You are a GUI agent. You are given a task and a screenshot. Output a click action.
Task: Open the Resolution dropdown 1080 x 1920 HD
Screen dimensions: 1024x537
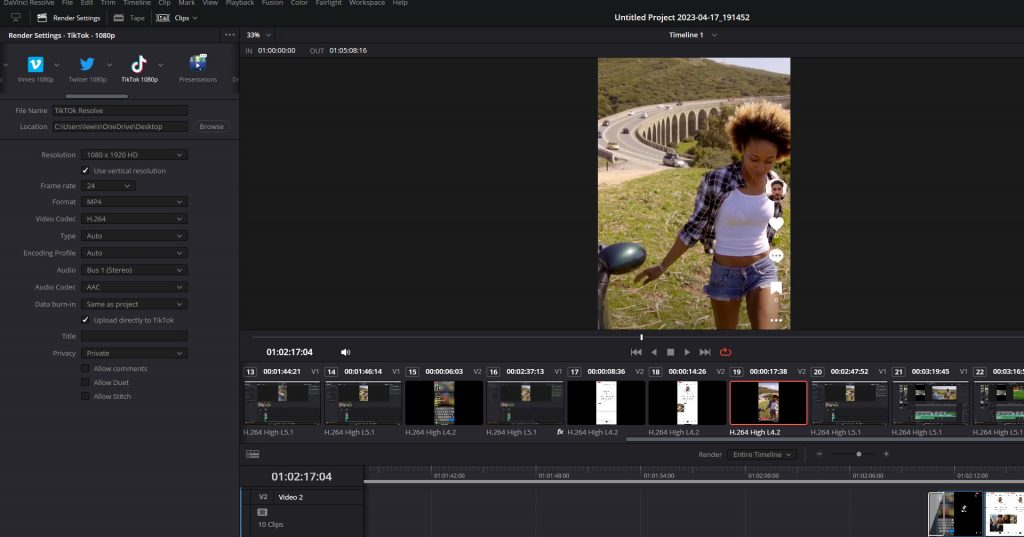tap(134, 155)
